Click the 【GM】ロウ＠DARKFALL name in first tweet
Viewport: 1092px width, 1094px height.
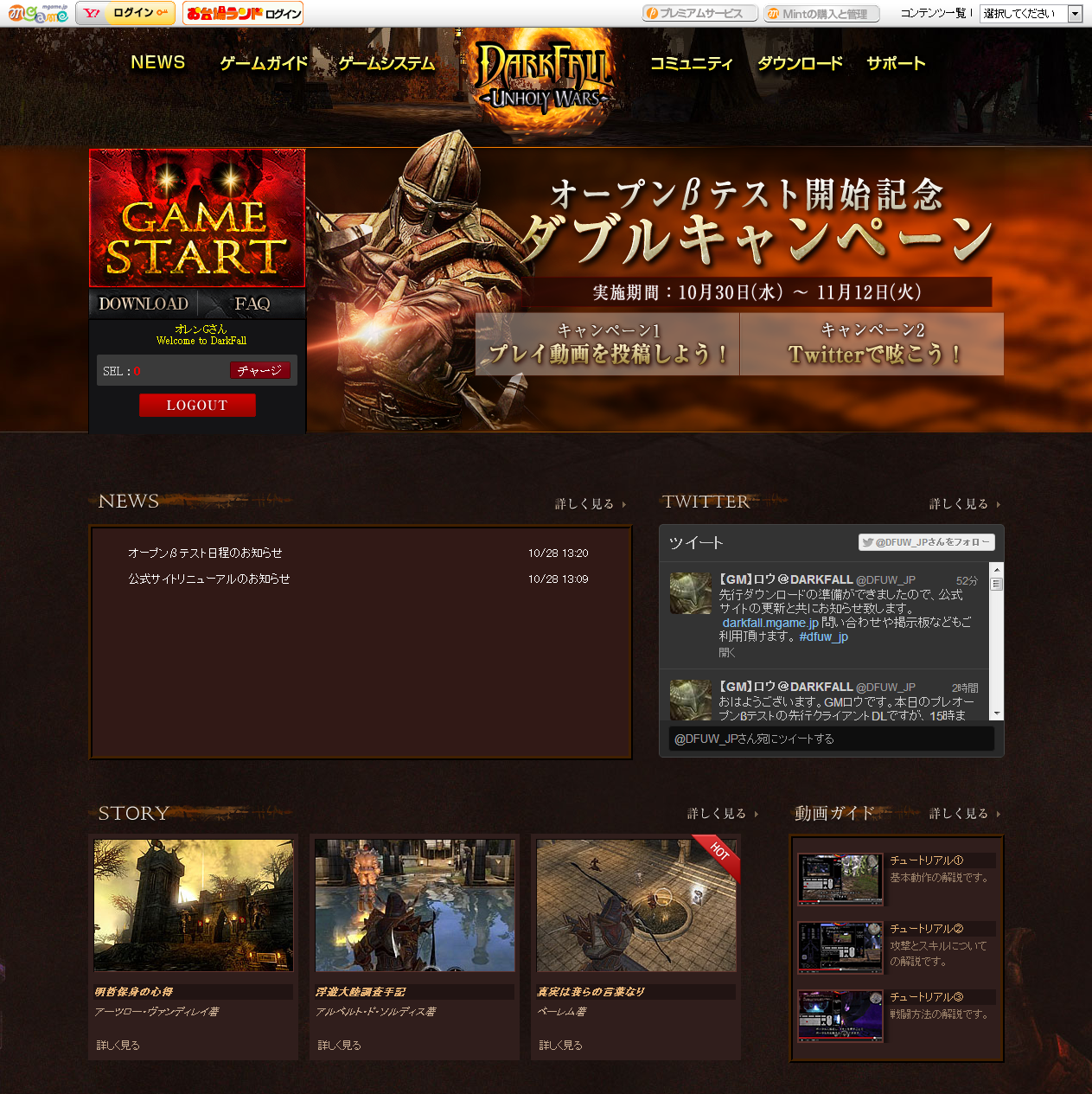[x=786, y=579]
